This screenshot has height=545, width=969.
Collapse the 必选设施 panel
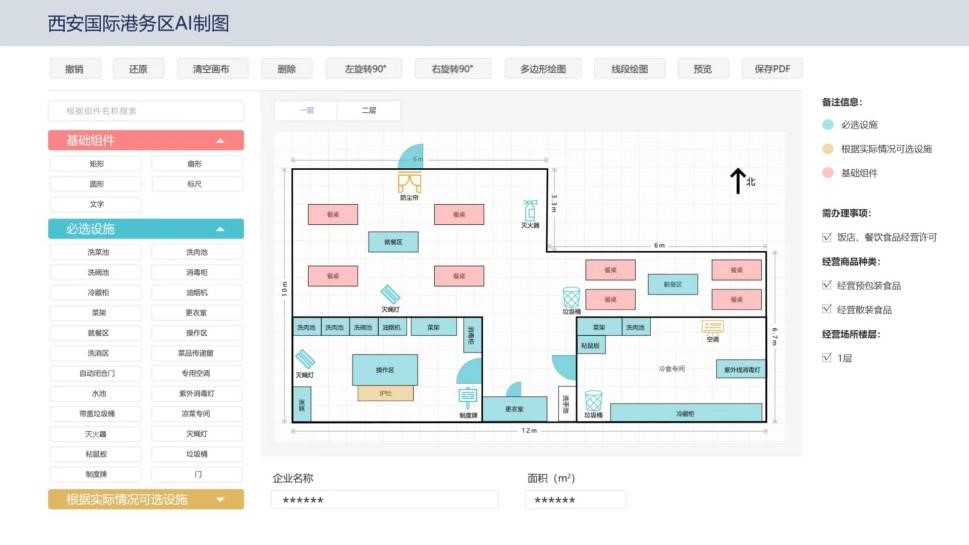pos(220,229)
